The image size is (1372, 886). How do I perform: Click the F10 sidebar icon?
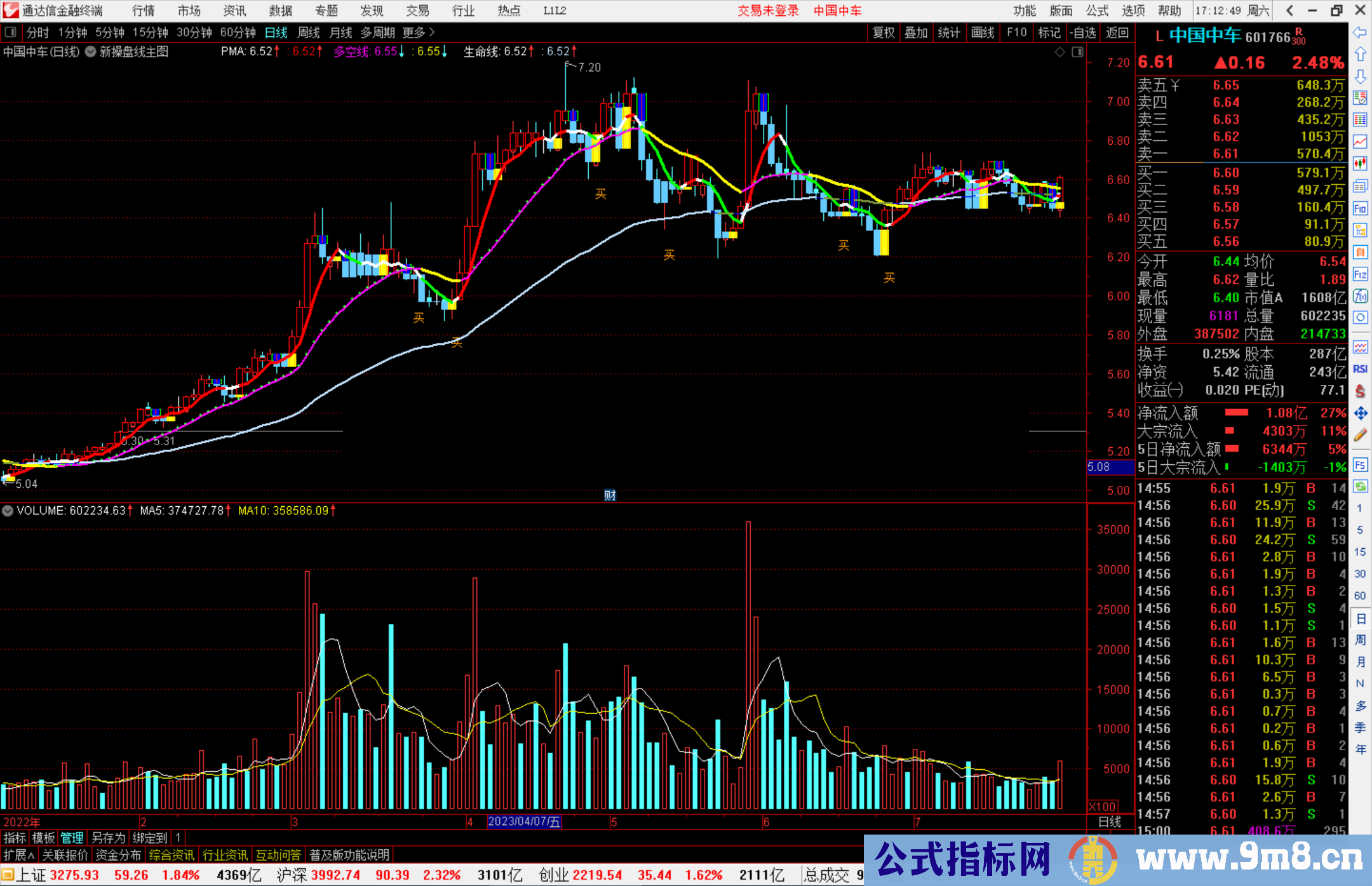[1360, 208]
